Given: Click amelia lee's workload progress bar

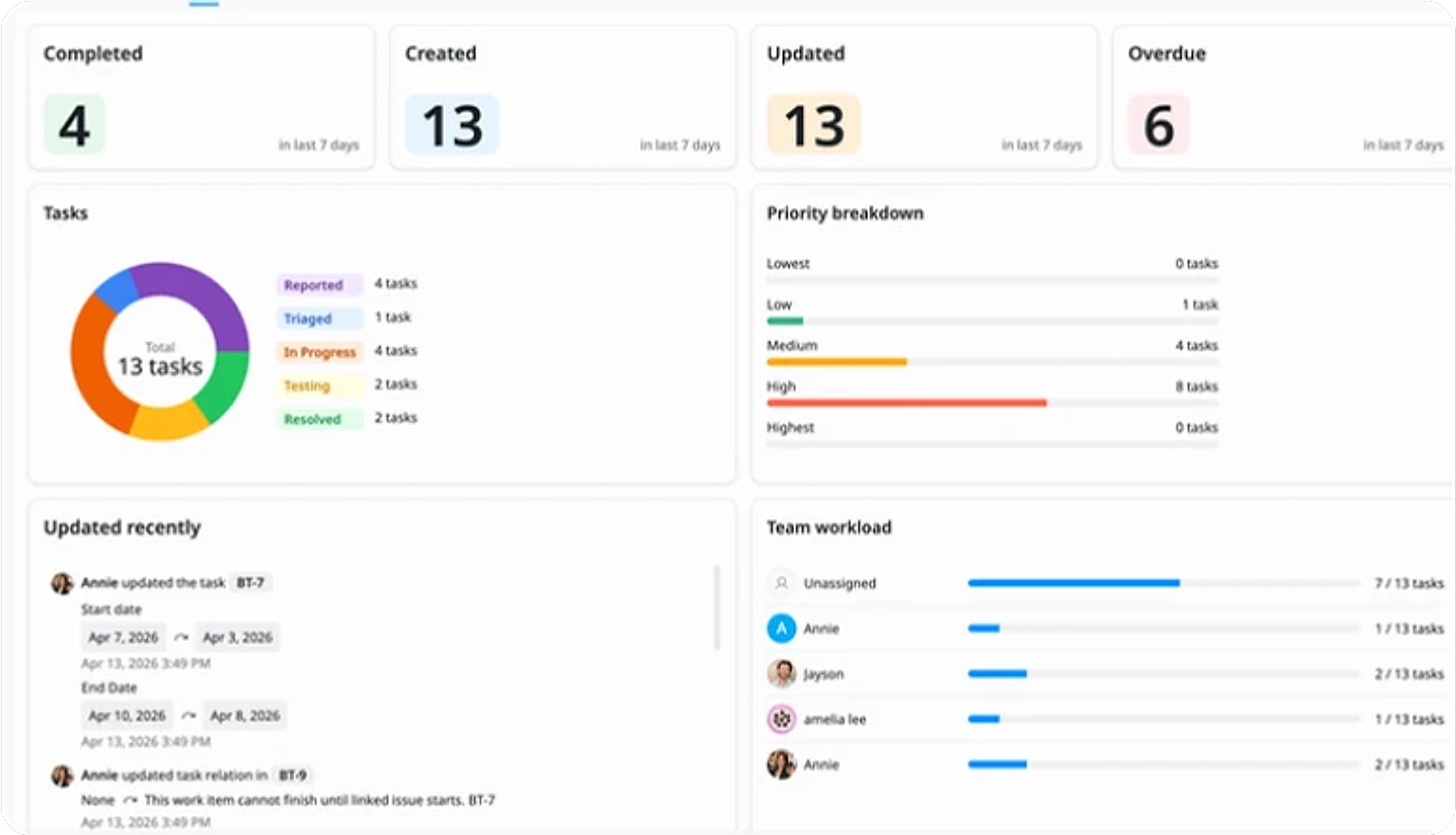Looking at the screenshot, I should (1163, 720).
